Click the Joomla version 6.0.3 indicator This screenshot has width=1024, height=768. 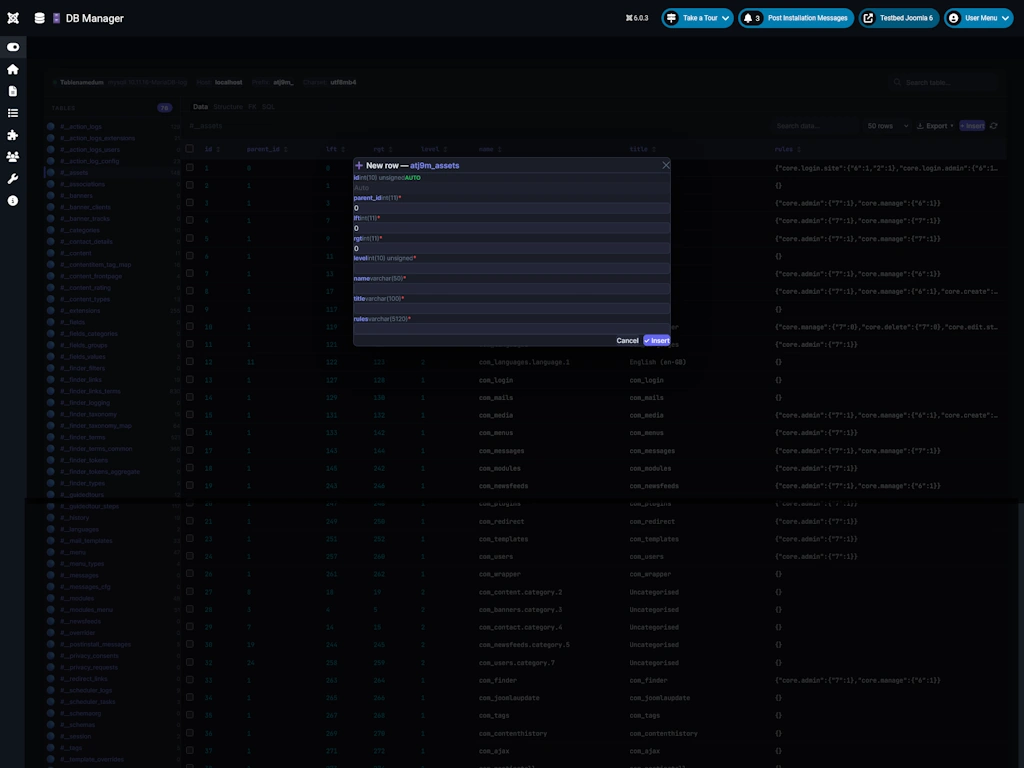tap(637, 18)
